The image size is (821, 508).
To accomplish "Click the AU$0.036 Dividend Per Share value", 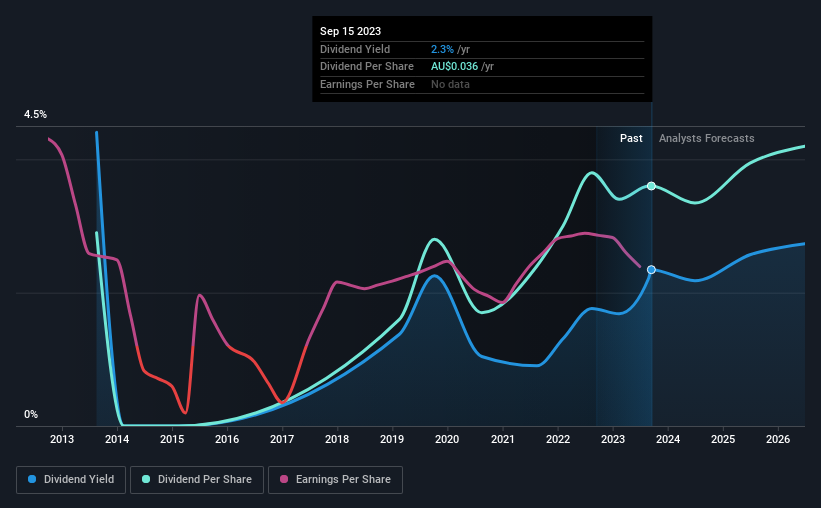I will pos(454,67).
